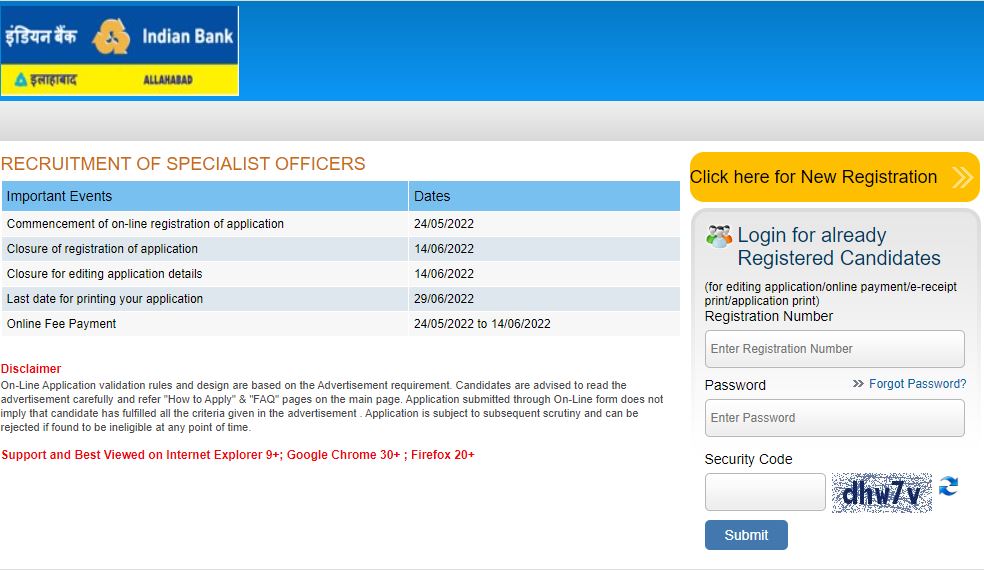Click the double arrow beside Forgot Password
The width and height of the screenshot is (984, 570).
(x=858, y=384)
